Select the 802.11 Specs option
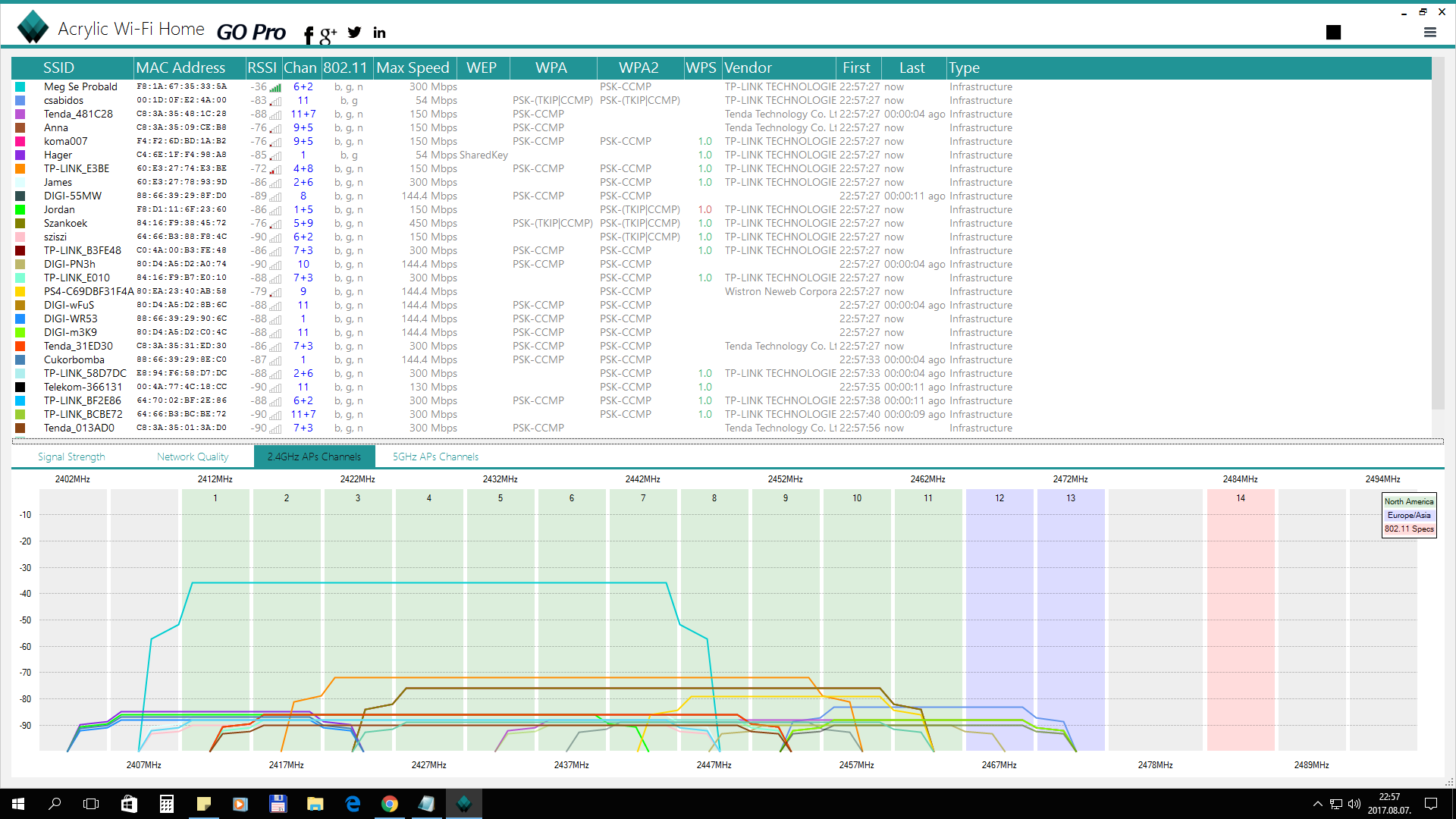This screenshot has height=819, width=1456. click(x=1409, y=529)
